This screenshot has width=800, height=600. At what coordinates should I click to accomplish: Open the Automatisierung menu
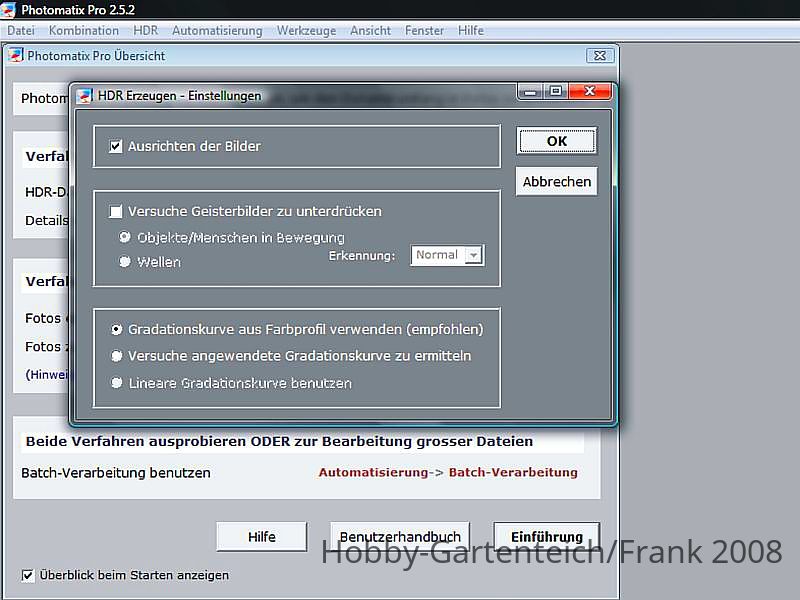pos(217,31)
